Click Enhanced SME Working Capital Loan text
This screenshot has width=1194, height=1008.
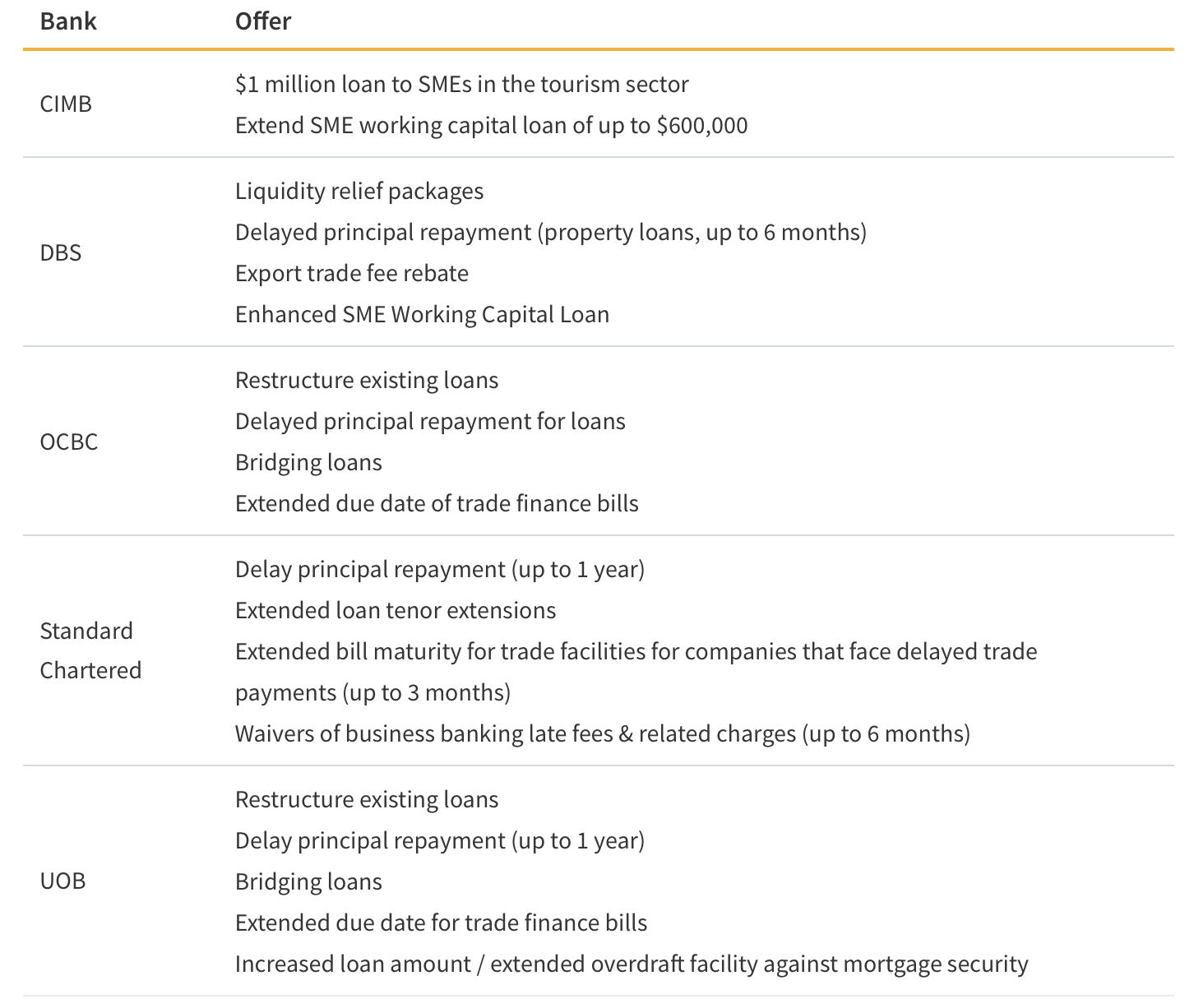click(x=422, y=314)
